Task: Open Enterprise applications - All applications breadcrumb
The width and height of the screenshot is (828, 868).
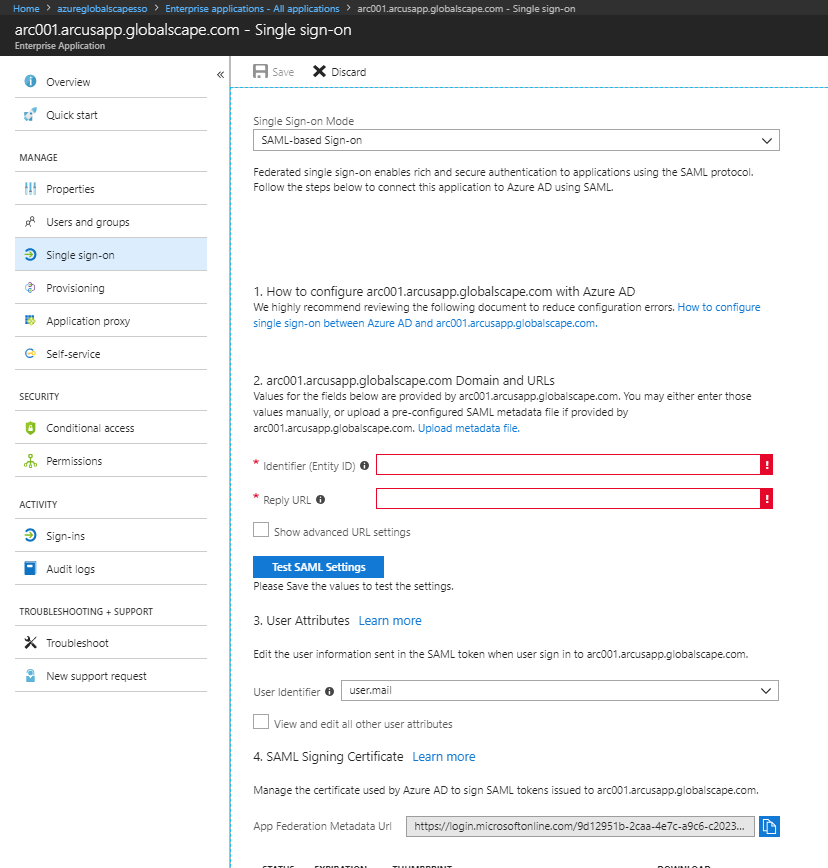Action: coord(252,8)
